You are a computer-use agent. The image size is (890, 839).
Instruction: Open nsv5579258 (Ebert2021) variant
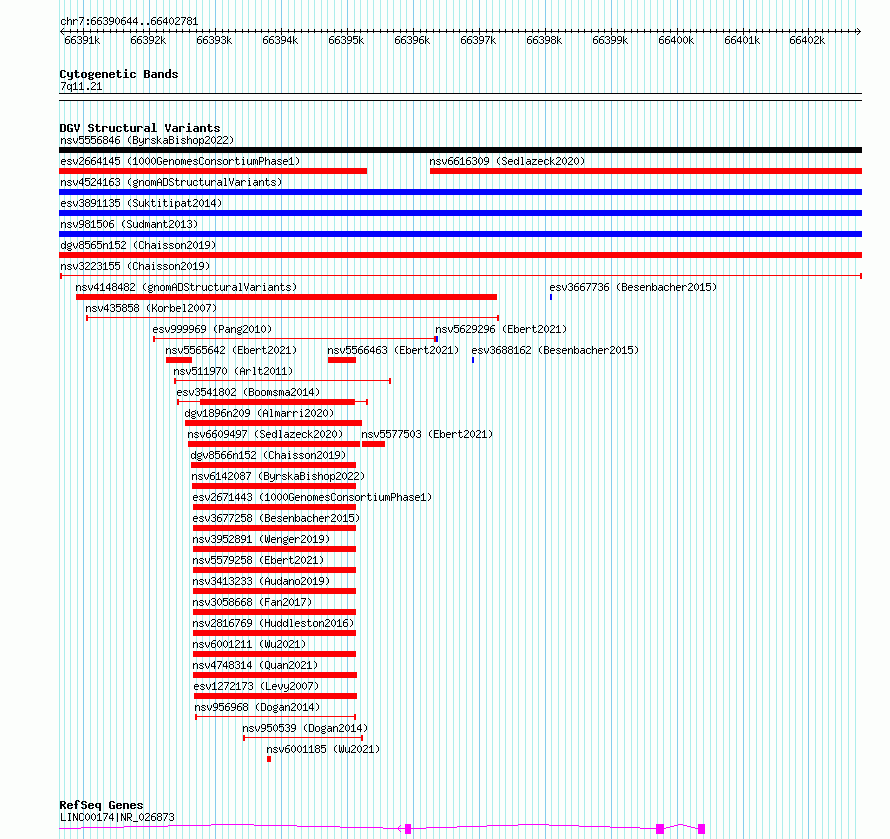258,560
